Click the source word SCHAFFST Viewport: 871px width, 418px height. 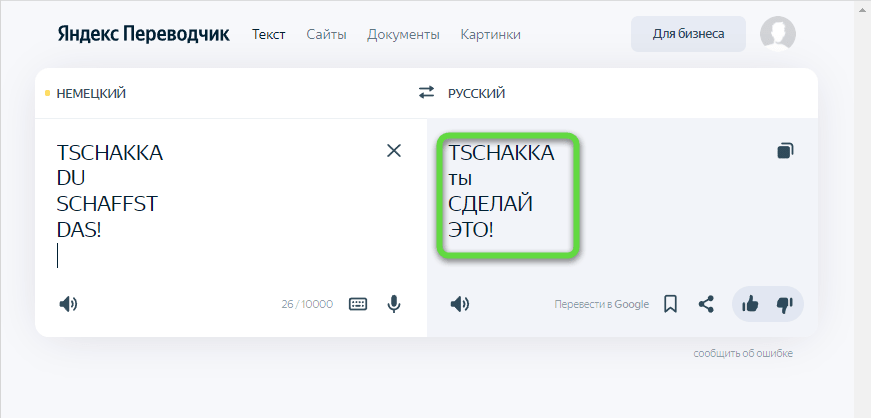(107, 204)
